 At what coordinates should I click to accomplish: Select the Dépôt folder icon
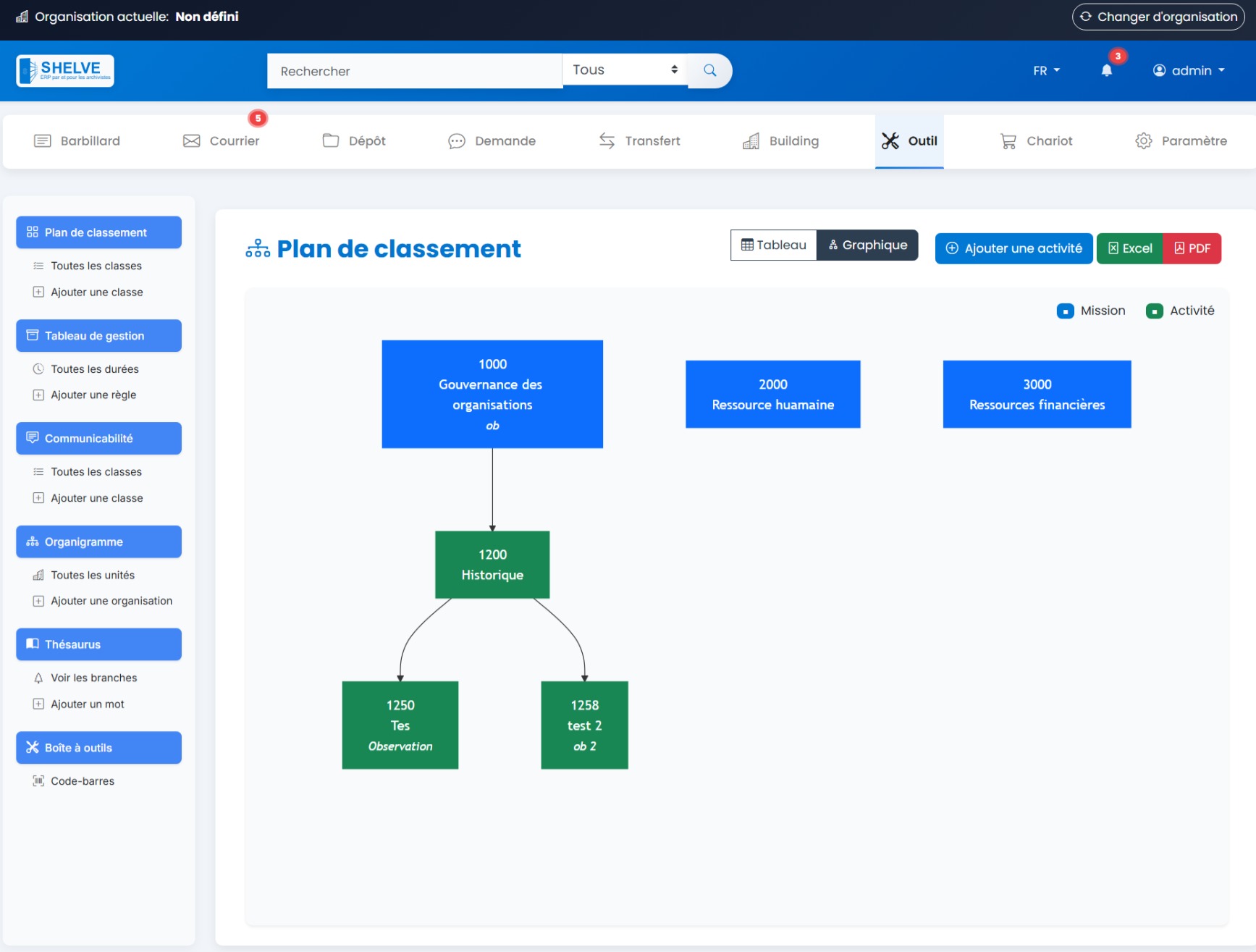point(331,140)
